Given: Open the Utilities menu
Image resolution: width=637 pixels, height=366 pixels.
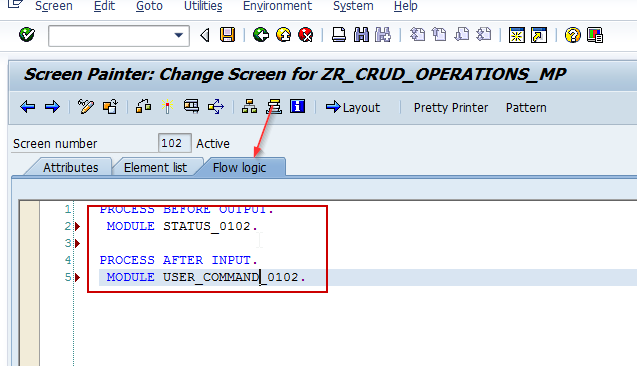Looking at the screenshot, I should coord(203,6).
